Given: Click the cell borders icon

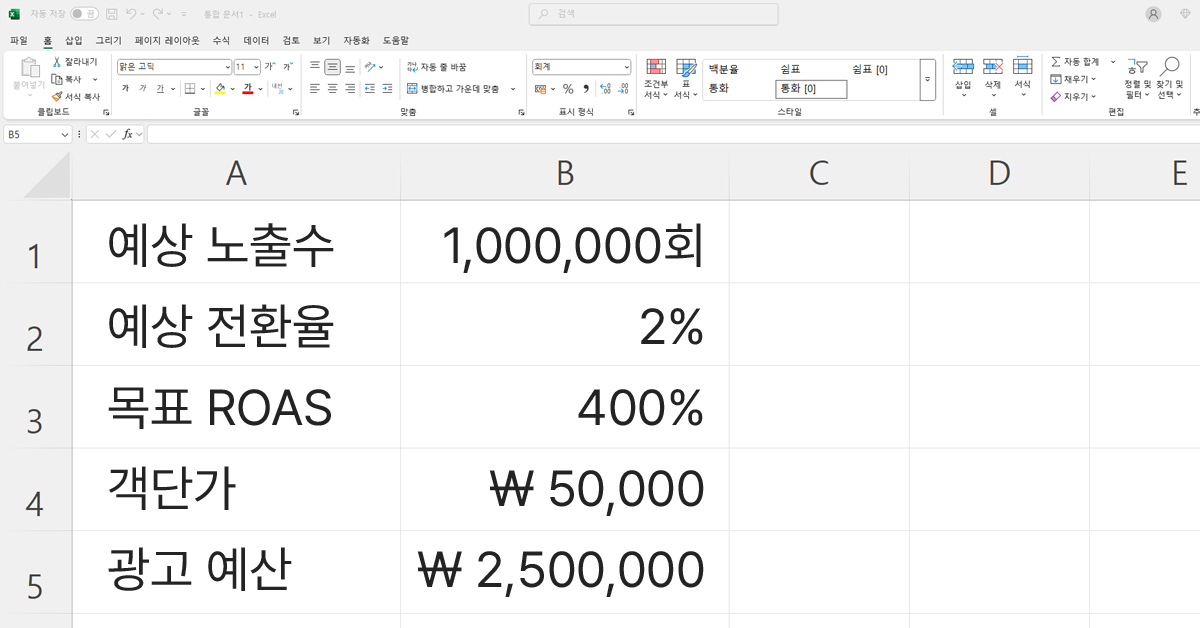Looking at the screenshot, I should (x=190, y=89).
